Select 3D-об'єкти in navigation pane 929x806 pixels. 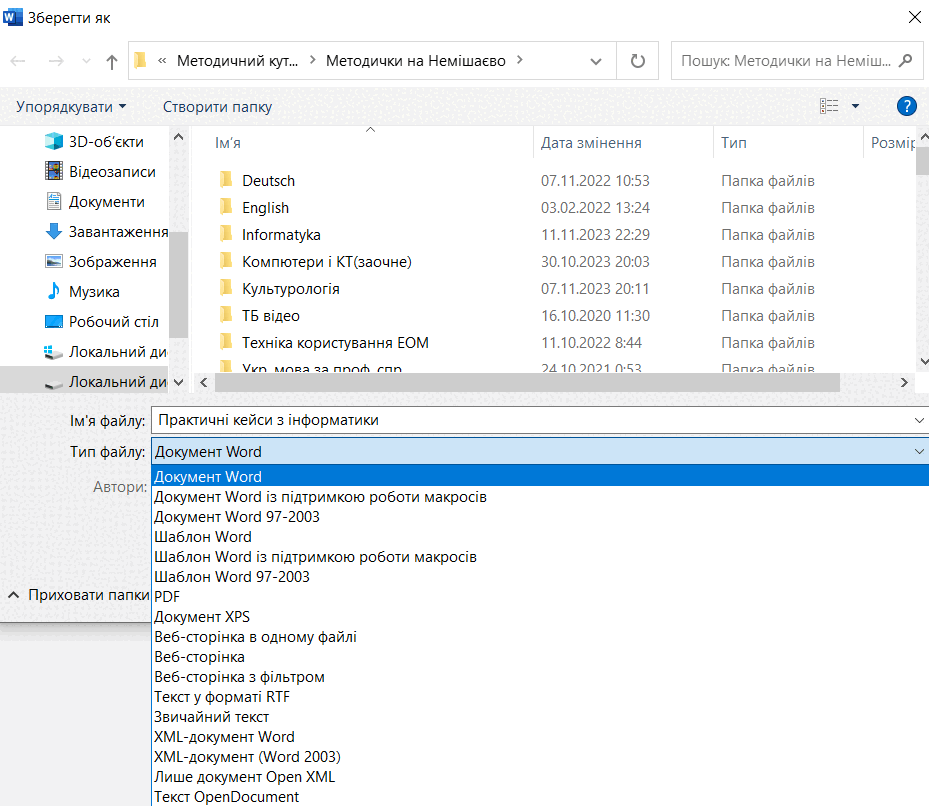click(95, 142)
